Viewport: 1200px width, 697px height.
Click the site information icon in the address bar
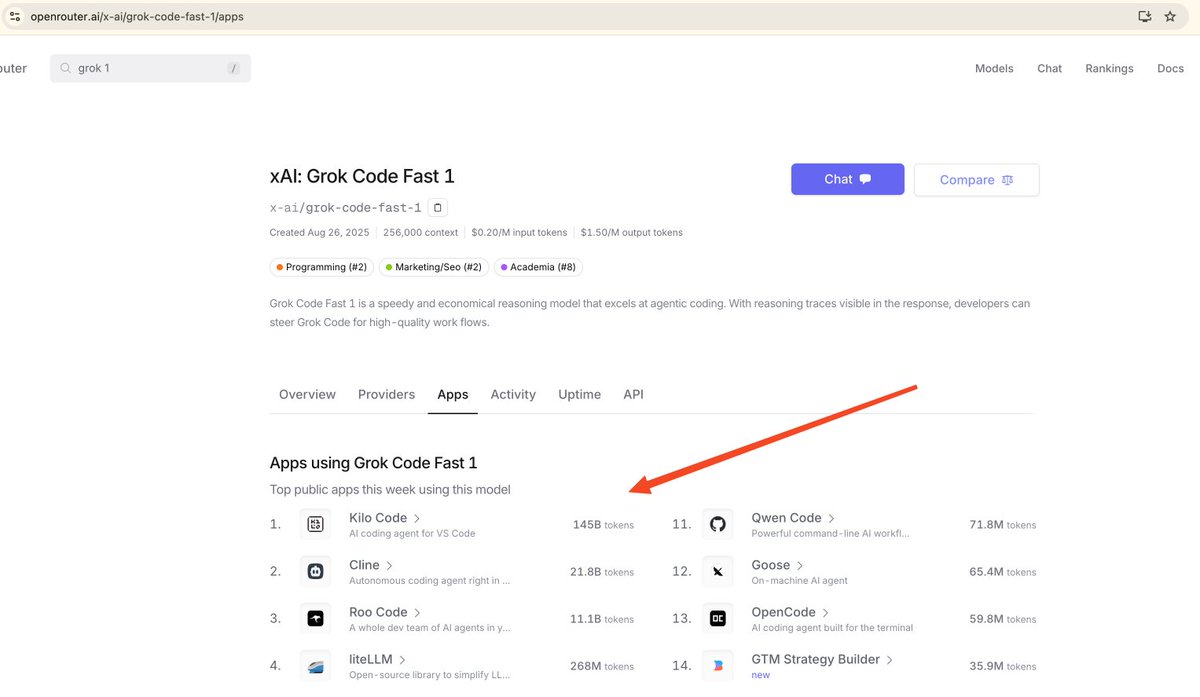tap(15, 16)
